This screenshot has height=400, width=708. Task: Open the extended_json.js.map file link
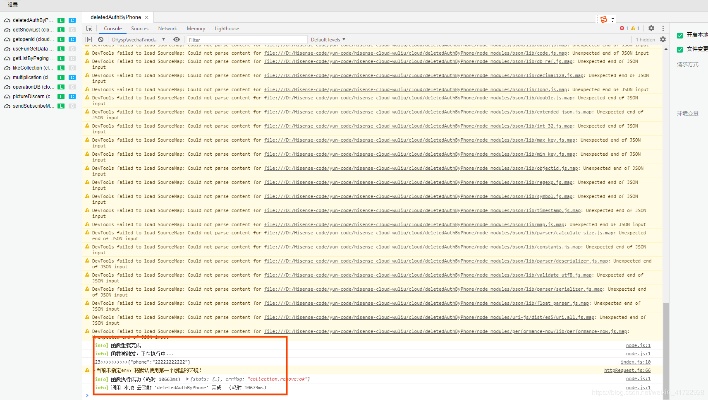point(429,112)
